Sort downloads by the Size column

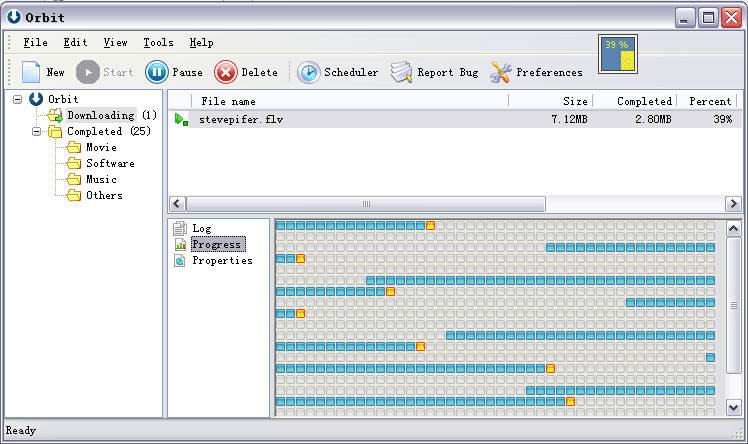coord(550,101)
